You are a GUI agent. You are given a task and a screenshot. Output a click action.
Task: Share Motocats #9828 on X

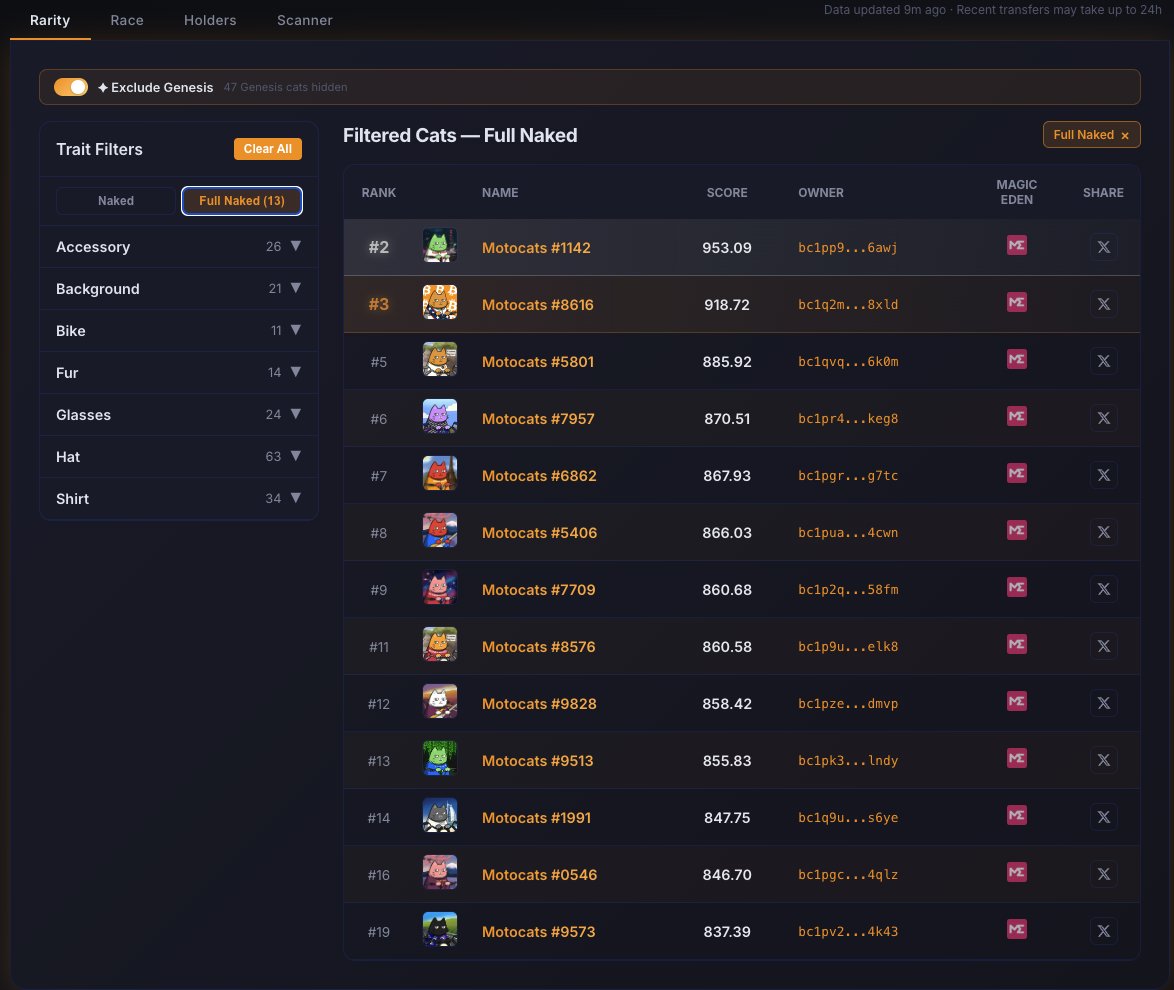click(1103, 702)
